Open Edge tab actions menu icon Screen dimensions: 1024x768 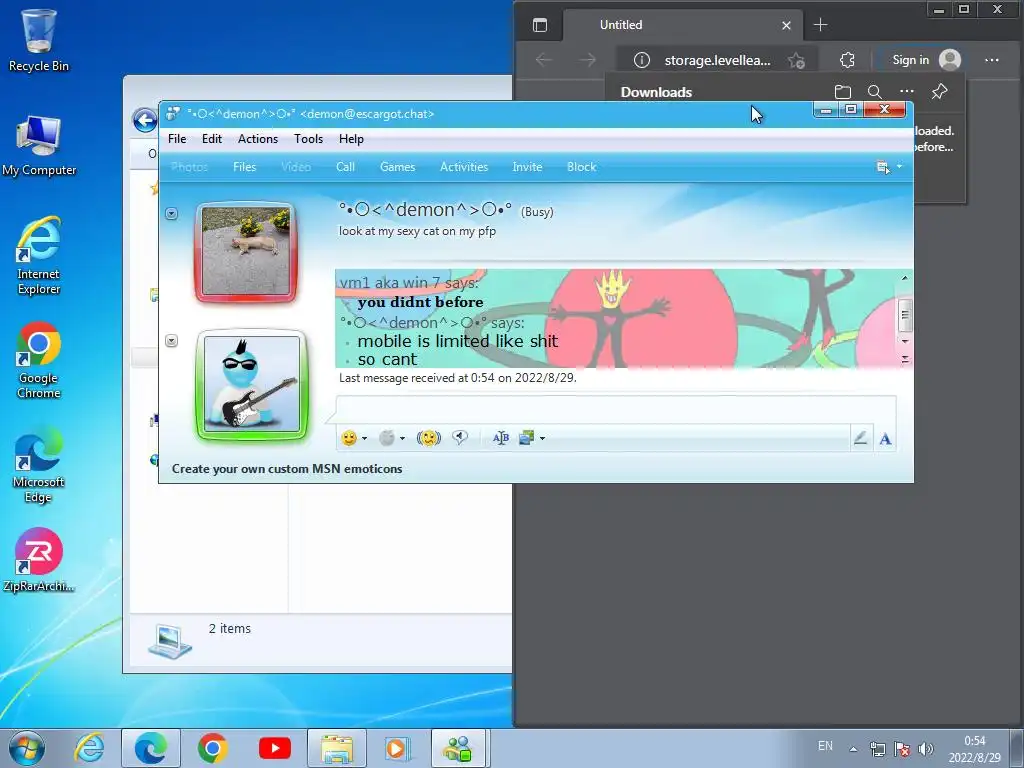click(540, 25)
